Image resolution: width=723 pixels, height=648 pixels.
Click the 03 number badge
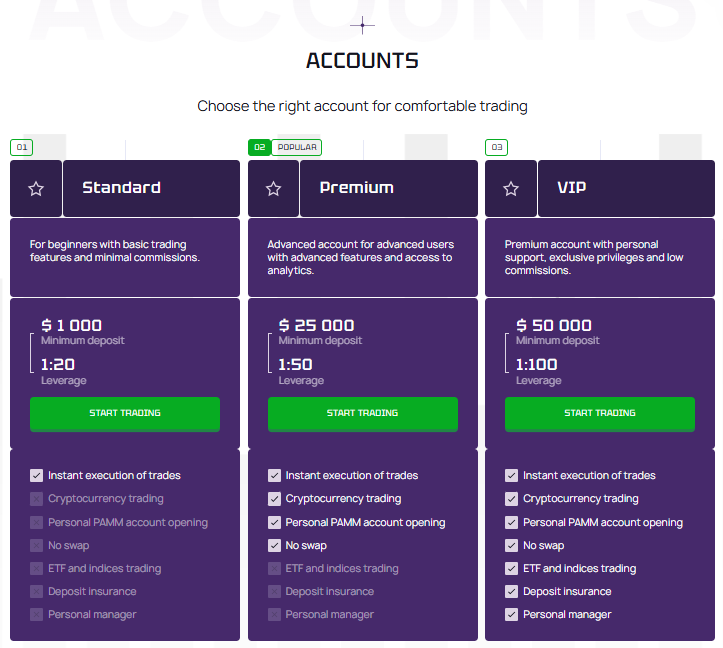coord(496,148)
